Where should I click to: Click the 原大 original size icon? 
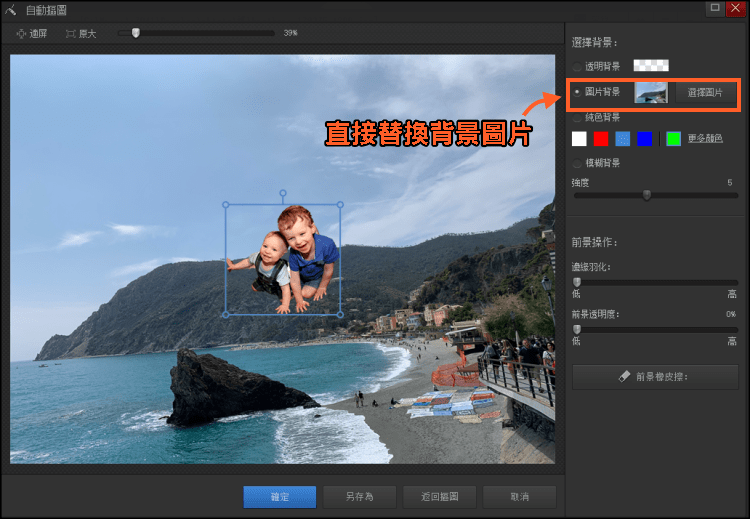71,33
